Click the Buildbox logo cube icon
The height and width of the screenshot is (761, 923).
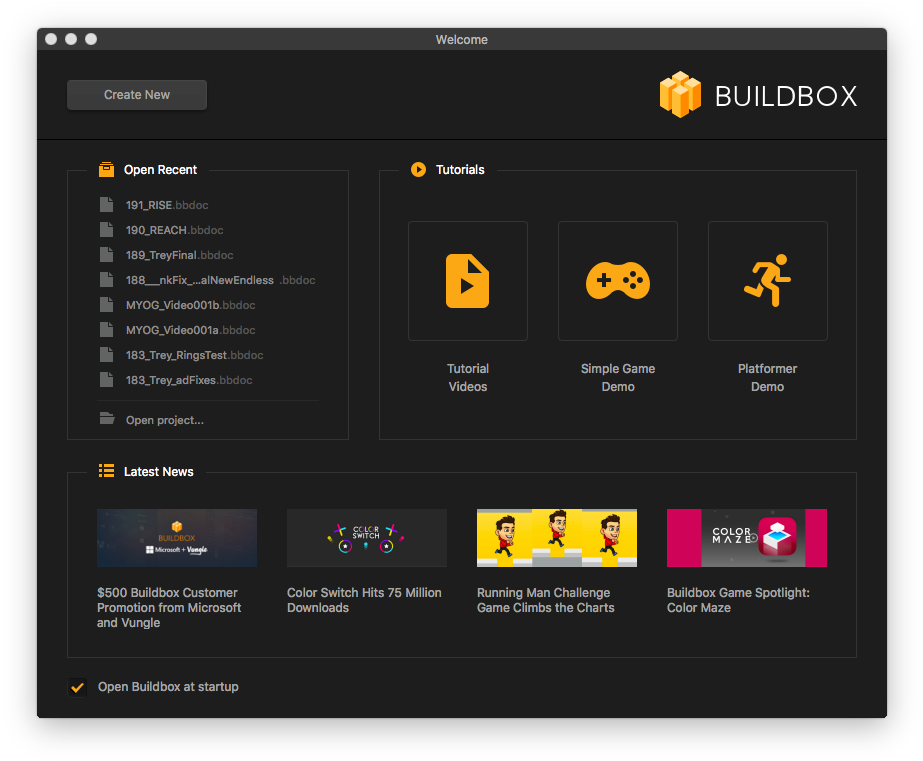(680, 95)
